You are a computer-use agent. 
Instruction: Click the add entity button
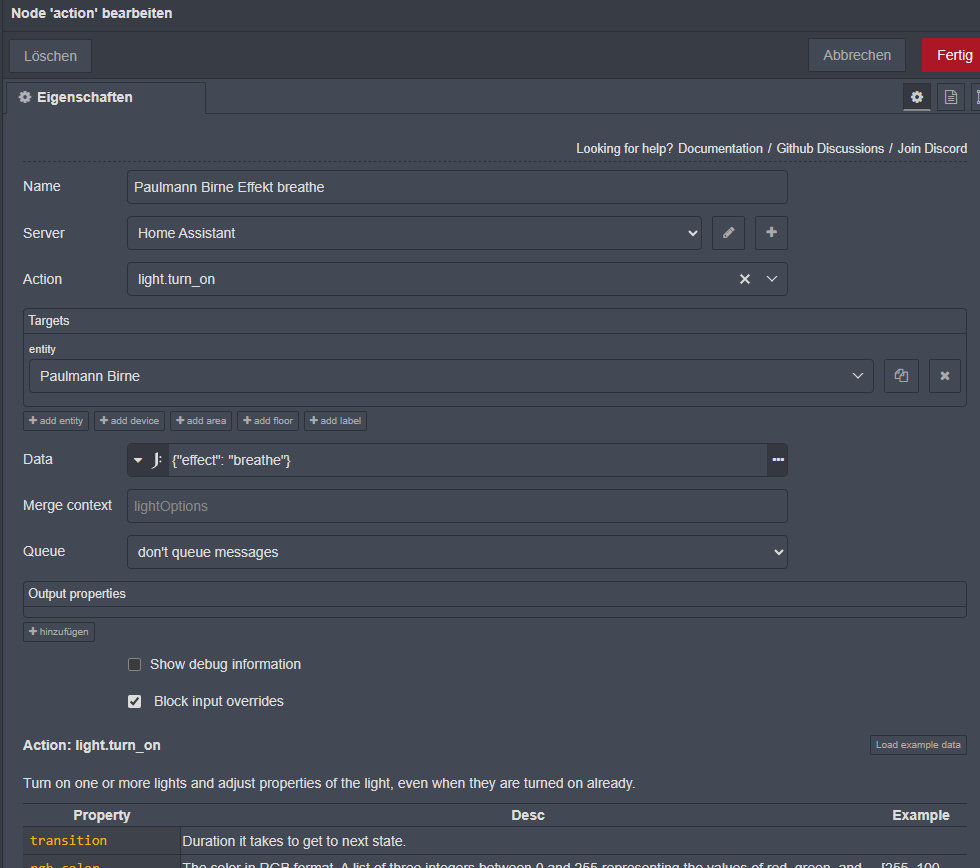click(56, 421)
